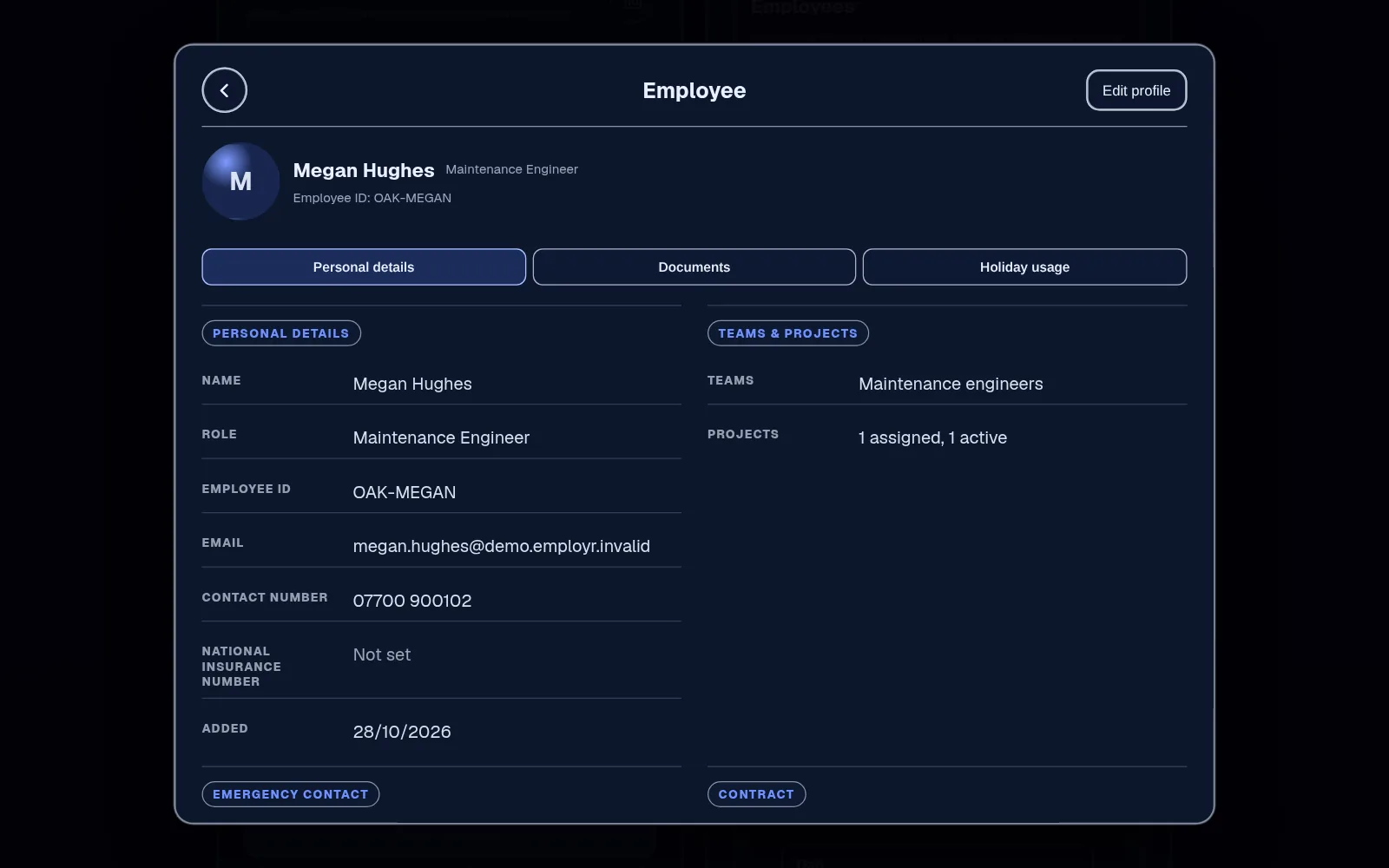Click the ROLE field label
The height and width of the screenshot is (868, 1389).
tap(220, 434)
